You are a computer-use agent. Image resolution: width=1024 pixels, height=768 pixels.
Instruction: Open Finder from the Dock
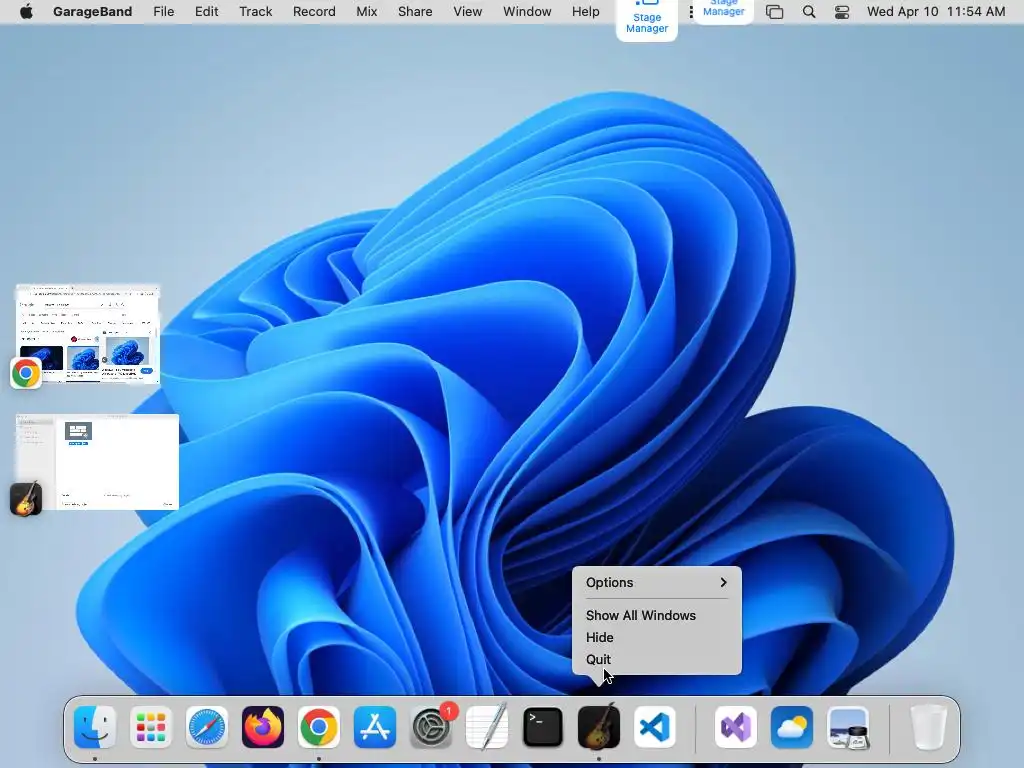pyautogui.click(x=95, y=727)
